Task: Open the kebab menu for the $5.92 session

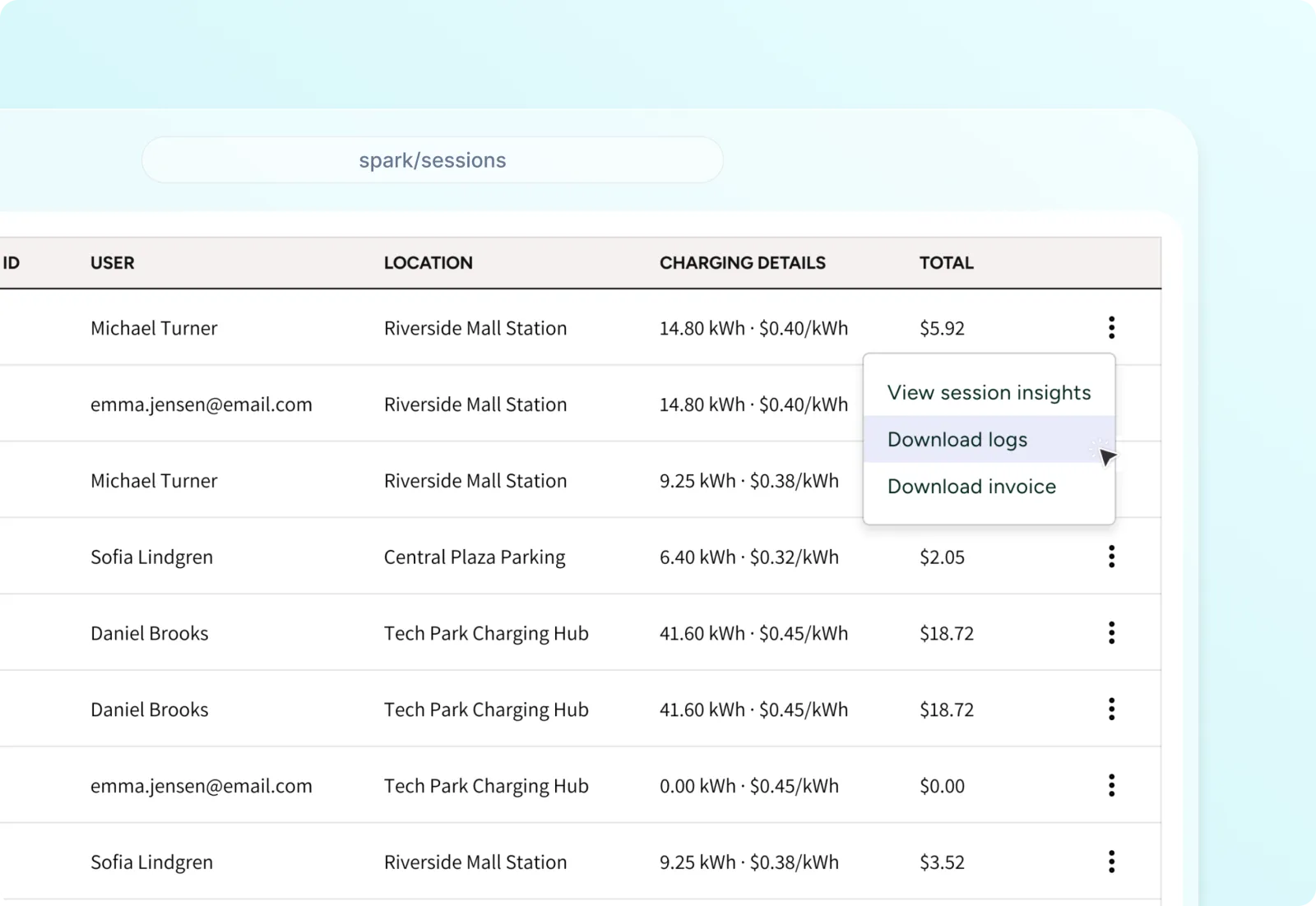Action: point(1111,327)
